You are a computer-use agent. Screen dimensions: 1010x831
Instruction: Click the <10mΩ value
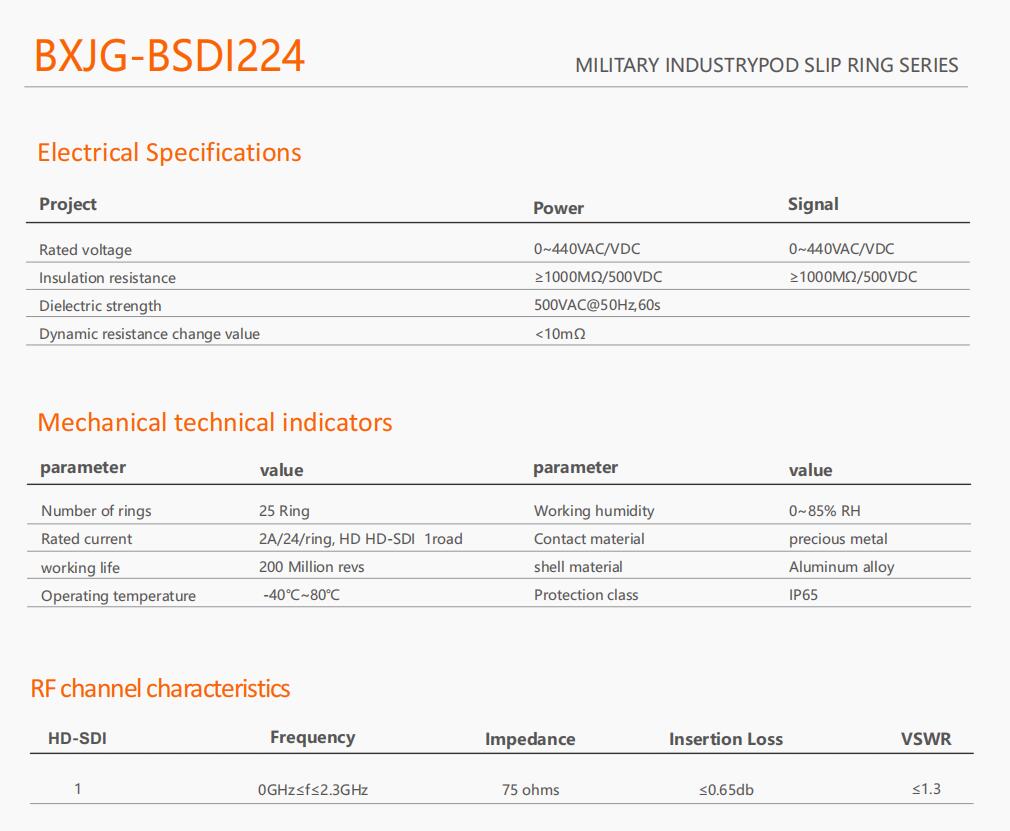[560, 334]
